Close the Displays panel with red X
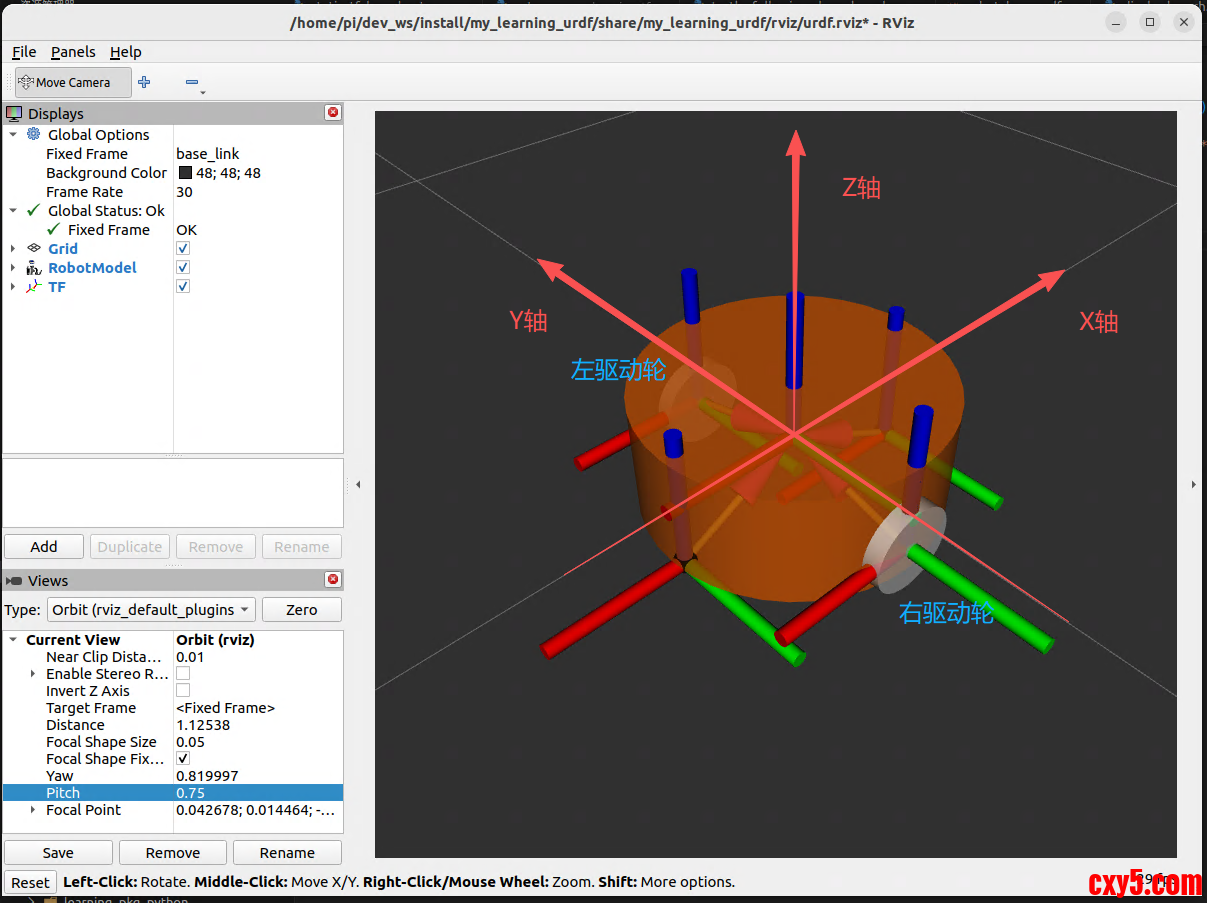Screen dimensions: 1207x903 333,113
